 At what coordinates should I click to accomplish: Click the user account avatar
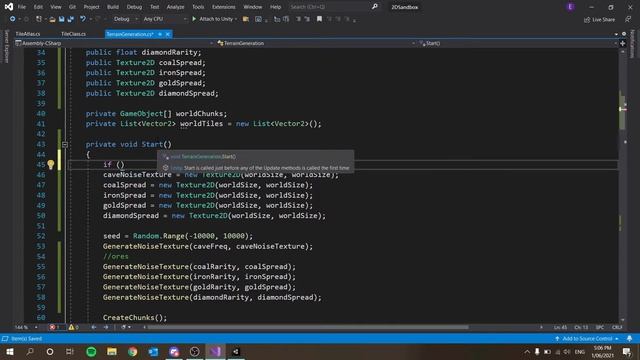[x=571, y=7]
